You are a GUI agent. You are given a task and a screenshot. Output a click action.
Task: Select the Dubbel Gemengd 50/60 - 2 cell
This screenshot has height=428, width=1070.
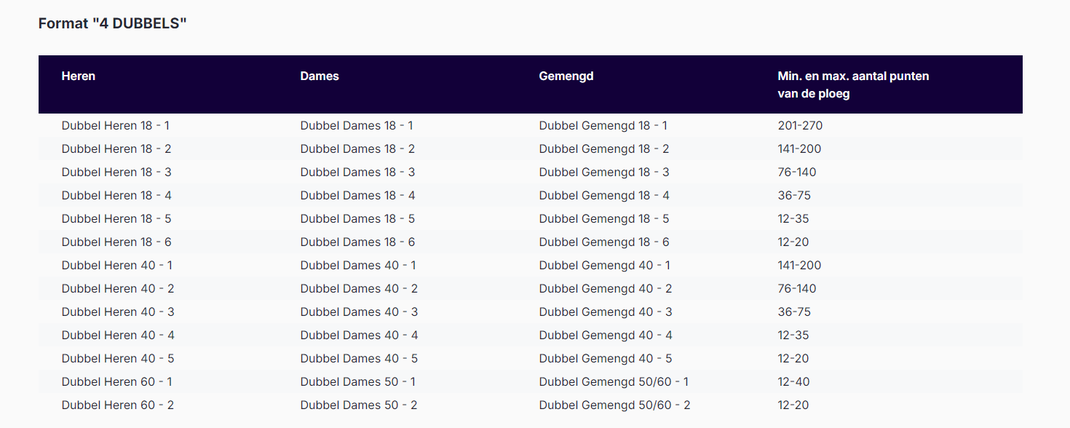[615, 405]
